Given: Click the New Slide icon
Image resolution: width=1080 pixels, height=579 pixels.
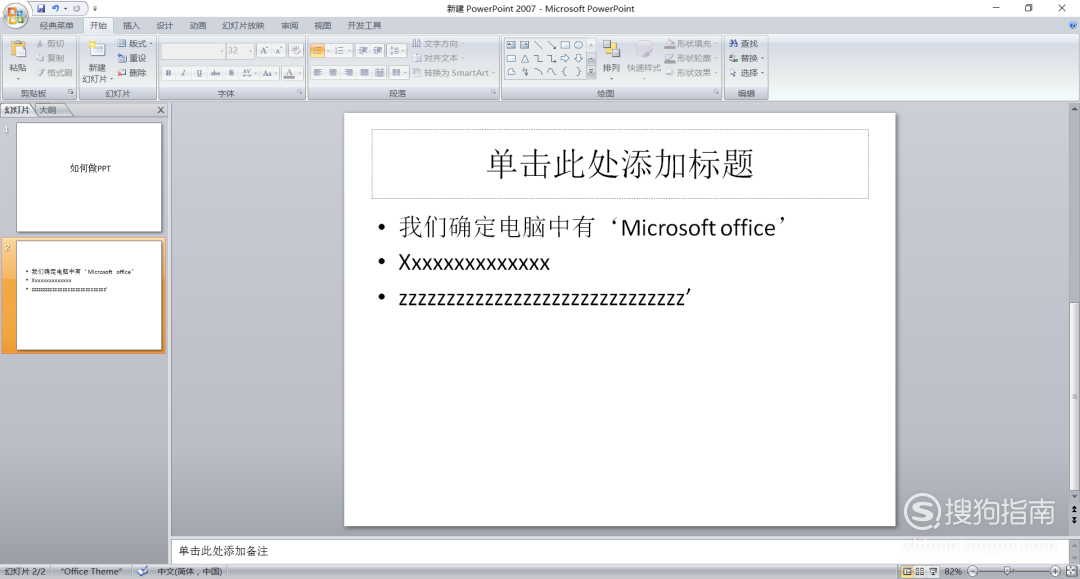Looking at the screenshot, I should point(96,50).
